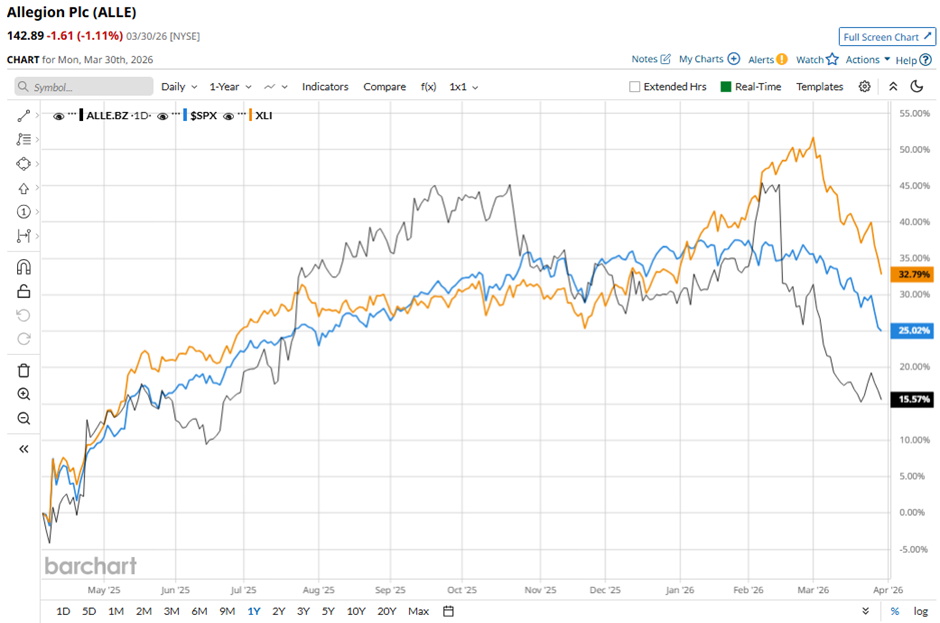Open $SPX series options ellipsis

pyautogui.click(x=176, y=113)
